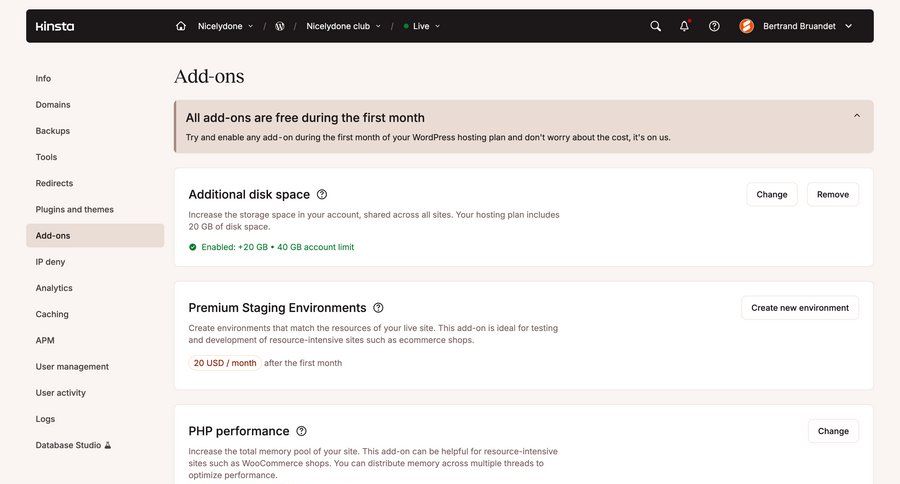Click the green enabled checkmark icon
Viewport: 900px width, 484px height.
pyautogui.click(x=193, y=247)
